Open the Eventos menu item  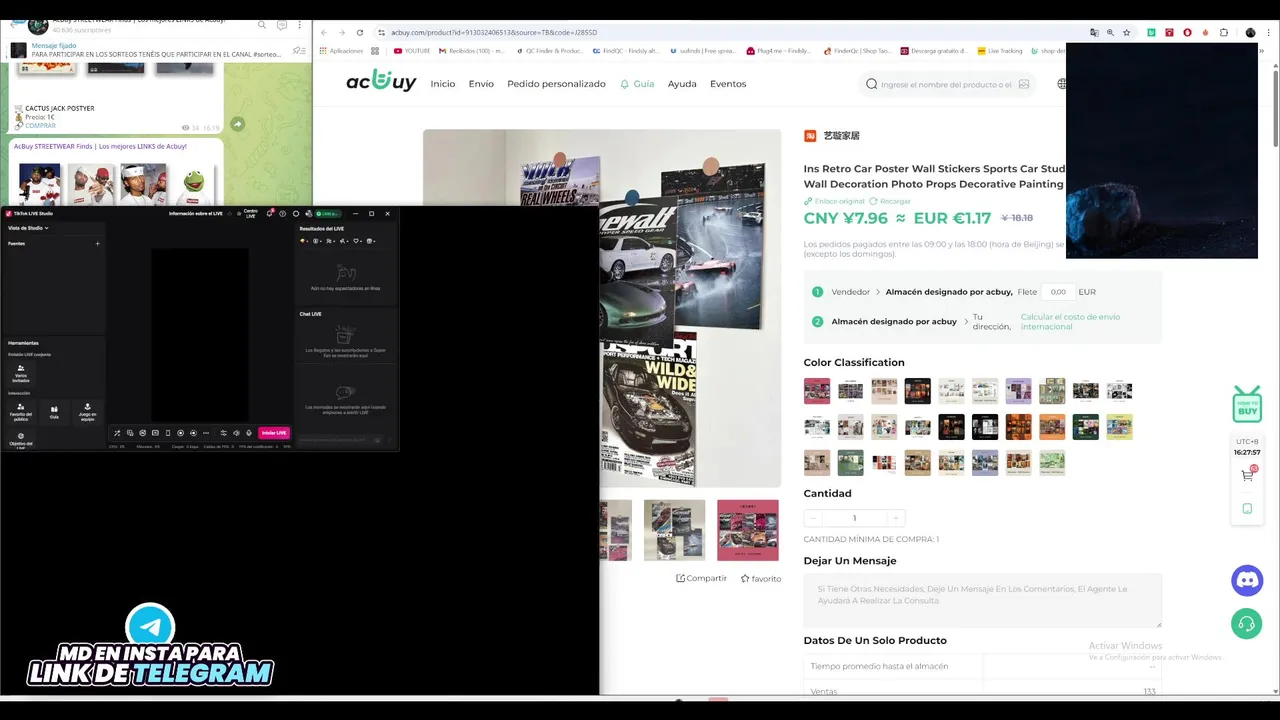coord(728,84)
